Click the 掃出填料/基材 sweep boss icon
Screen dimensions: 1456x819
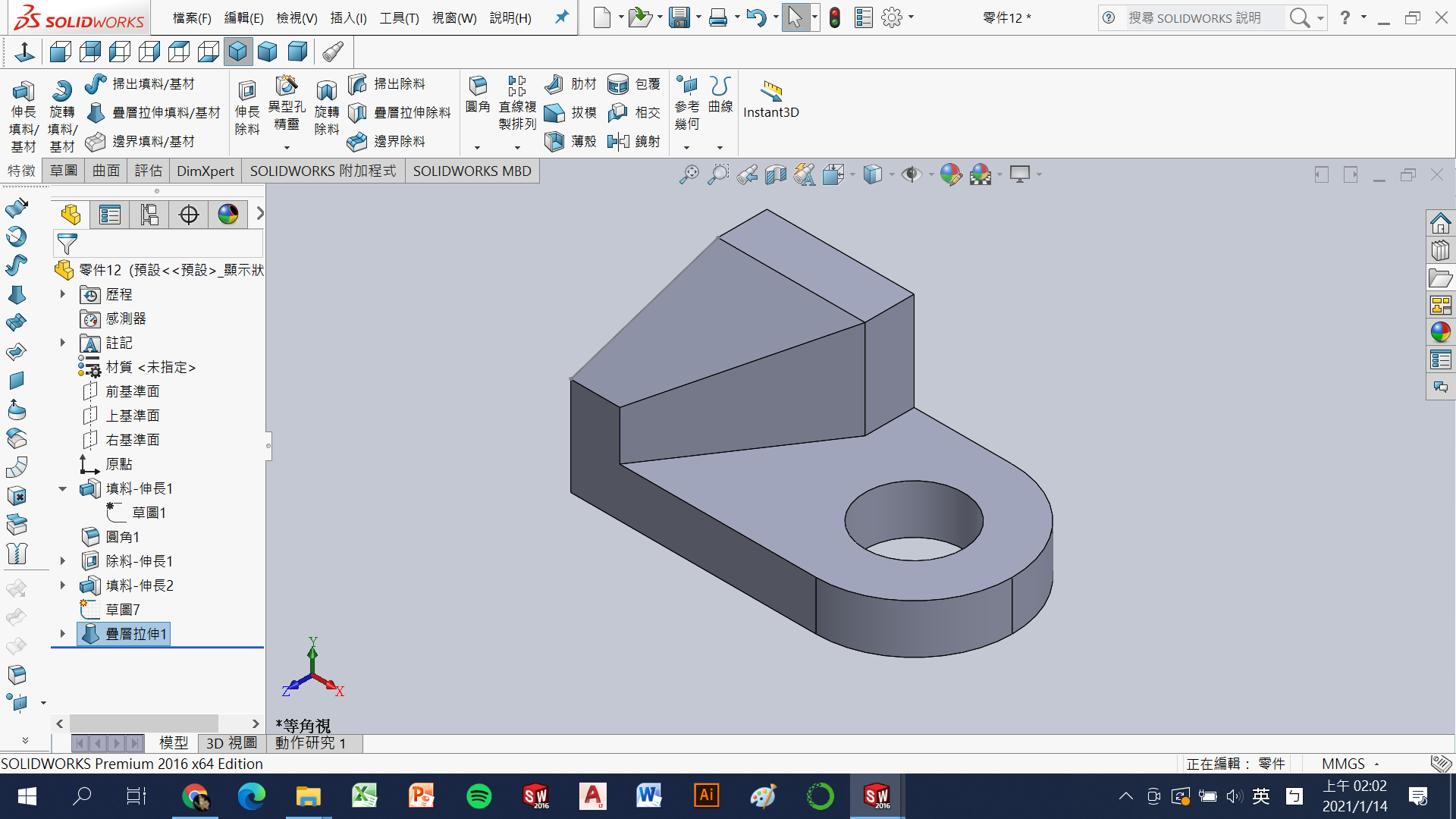(96, 83)
